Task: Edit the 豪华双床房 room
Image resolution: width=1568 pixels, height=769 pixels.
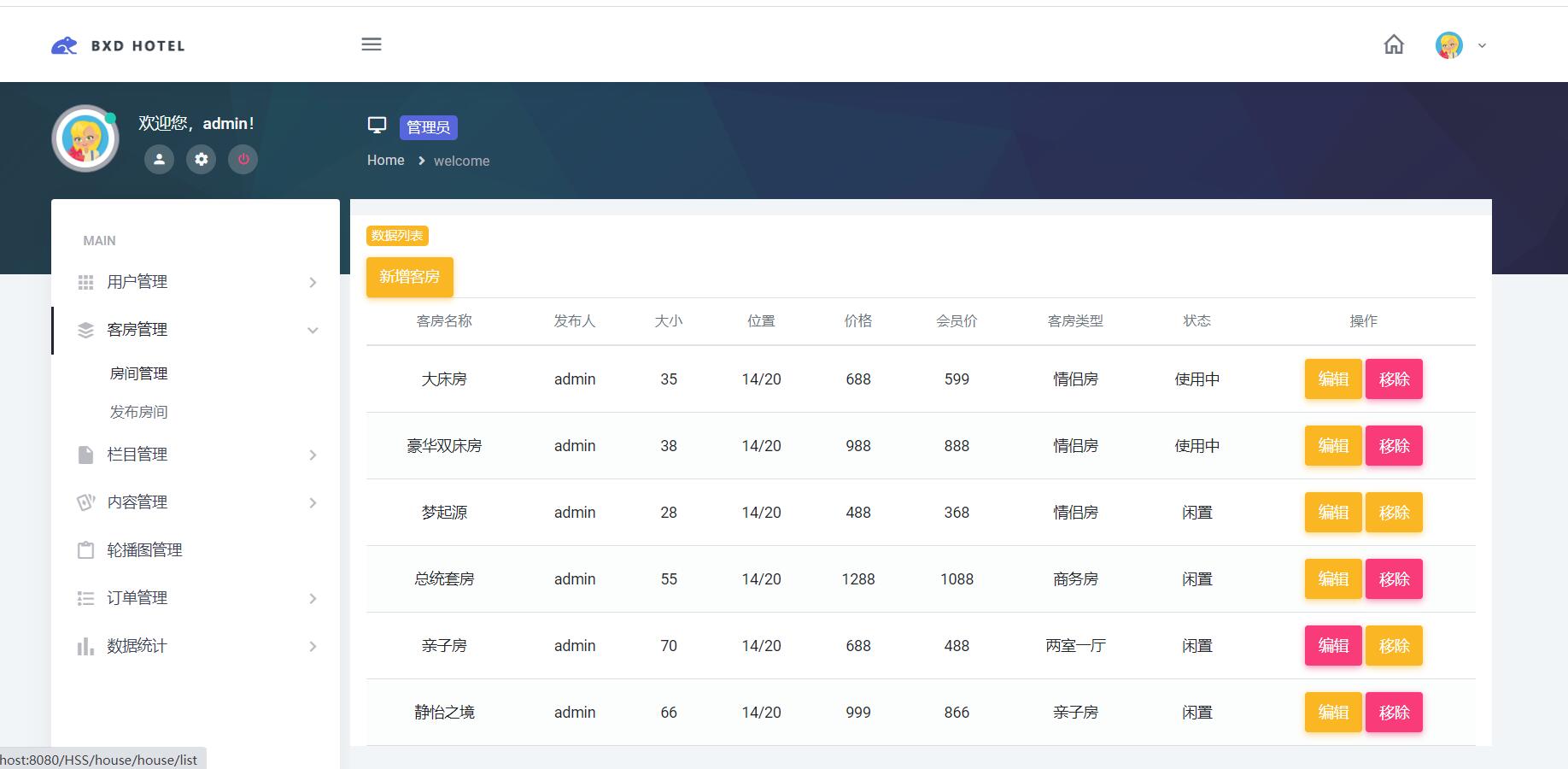Action: click(x=1333, y=446)
